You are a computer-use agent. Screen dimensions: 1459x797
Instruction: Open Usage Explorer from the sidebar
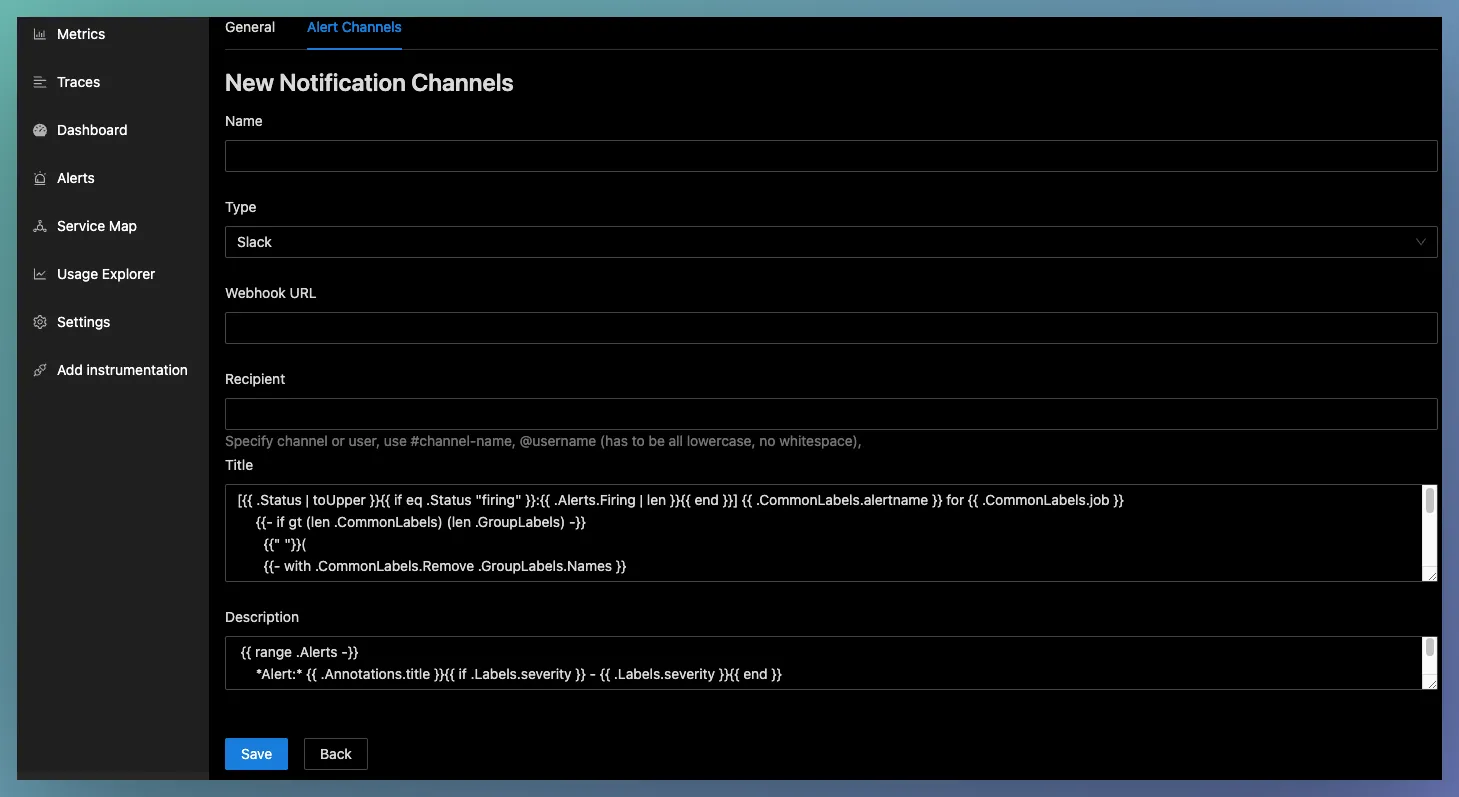[x=106, y=274]
